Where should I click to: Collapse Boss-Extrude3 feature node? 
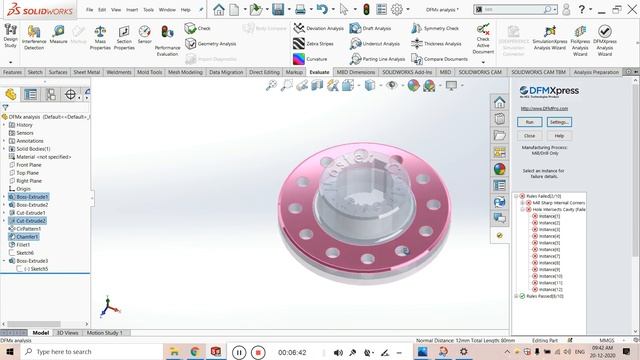coord(4,261)
